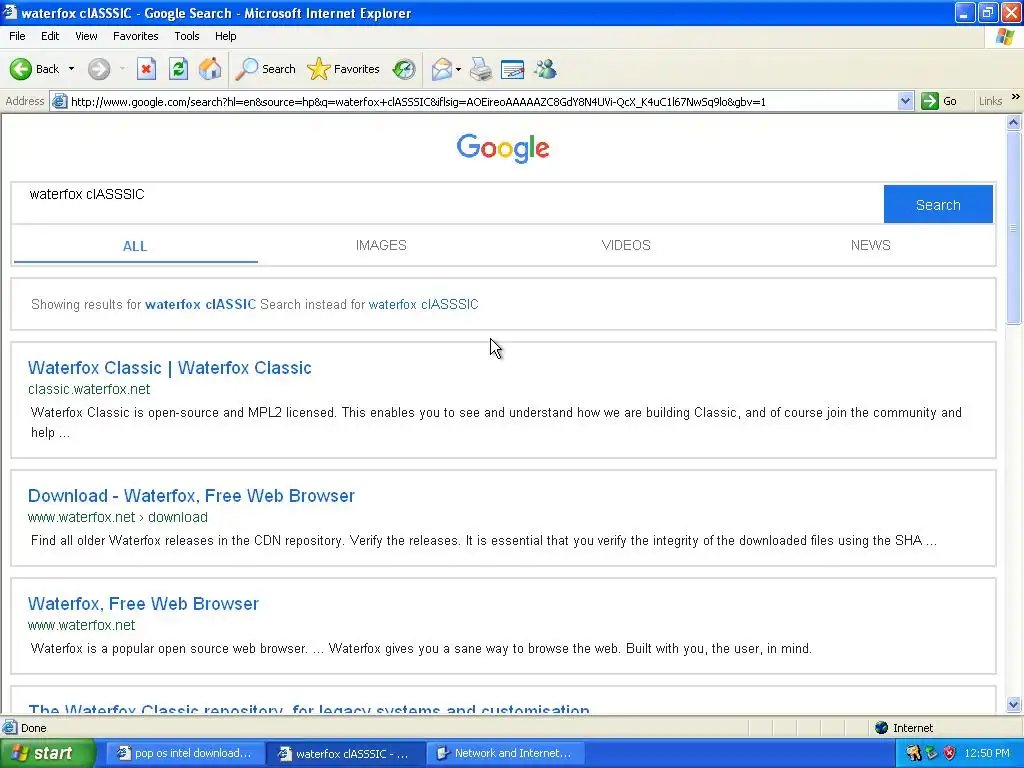This screenshot has height=768, width=1024.
Task: Click the 'waterfox clASSSIC' taskbar button
Action: [x=345, y=753]
